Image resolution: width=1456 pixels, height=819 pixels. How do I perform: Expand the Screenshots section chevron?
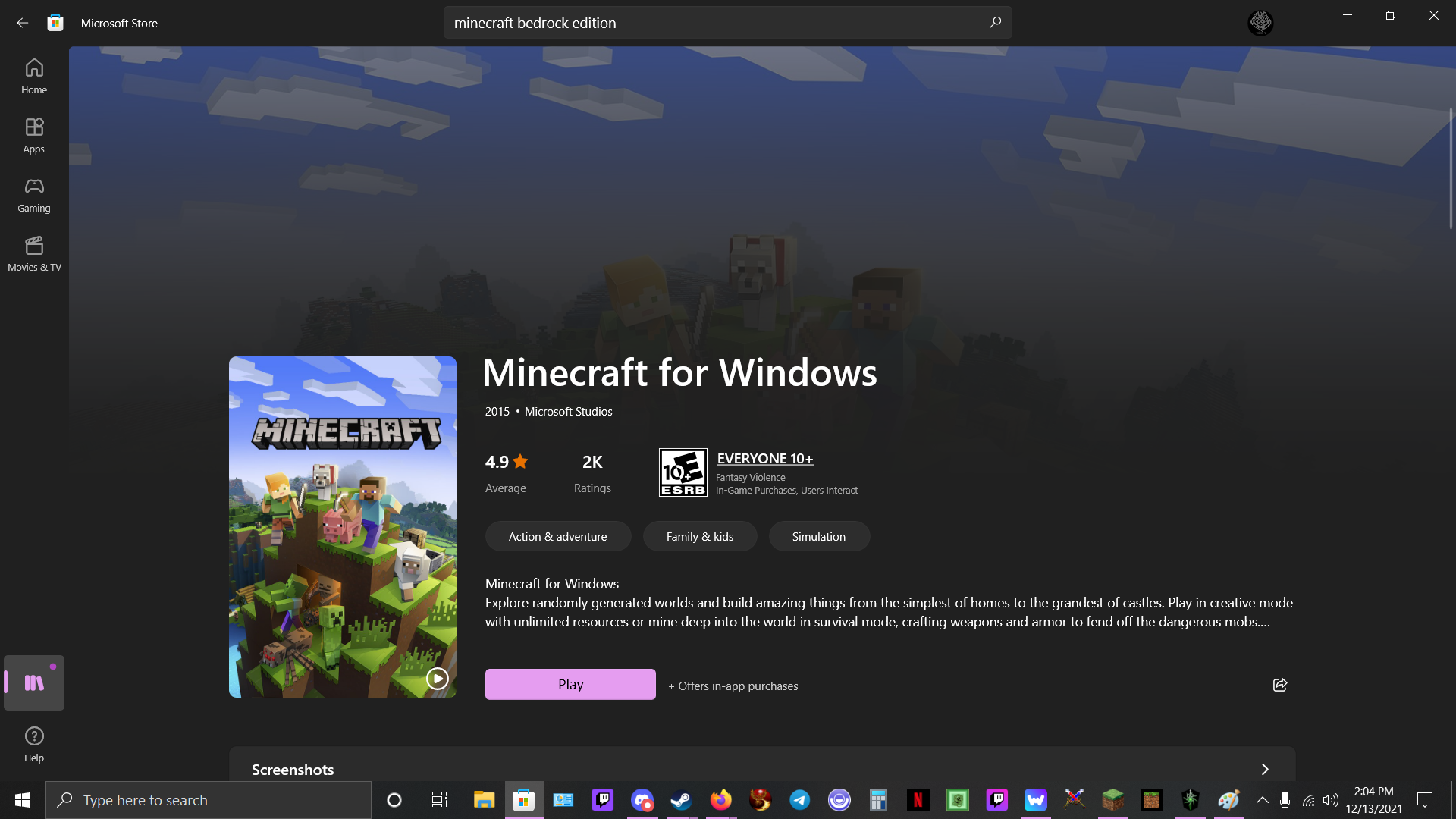[1264, 769]
